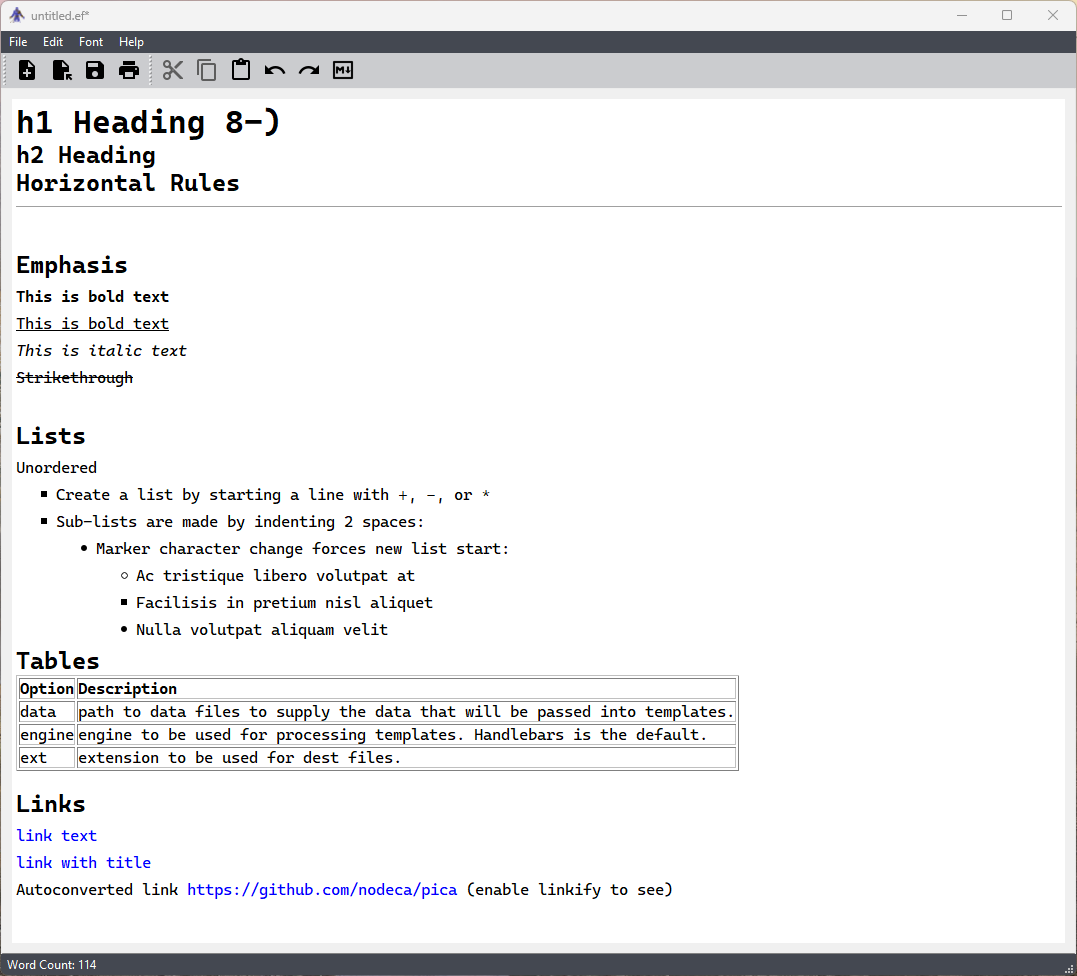
Task: Undo the last edit
Action: pyautogui.click(x=275, y=70)
